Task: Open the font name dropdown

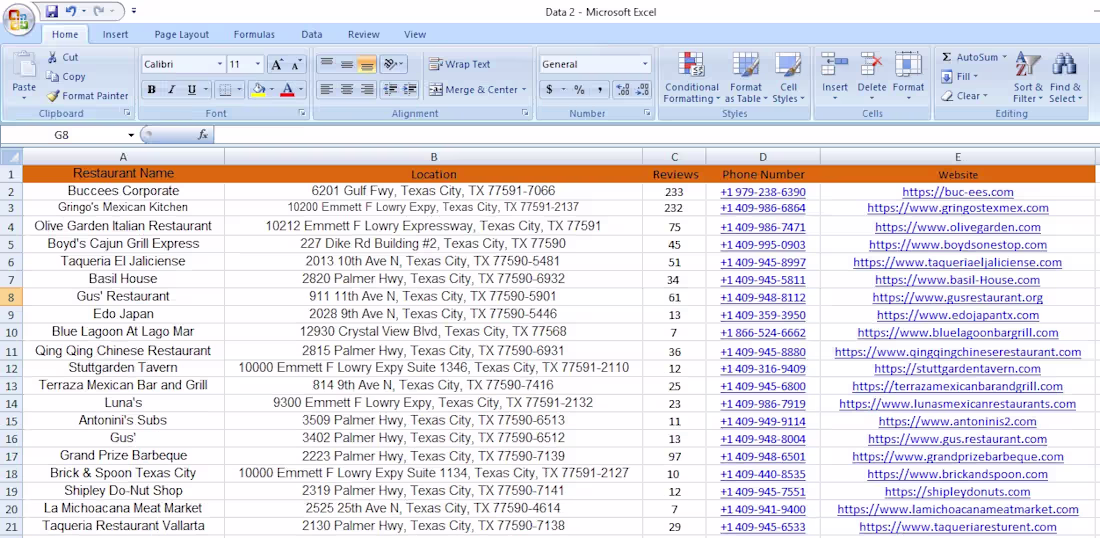Action: click(220, 65)
